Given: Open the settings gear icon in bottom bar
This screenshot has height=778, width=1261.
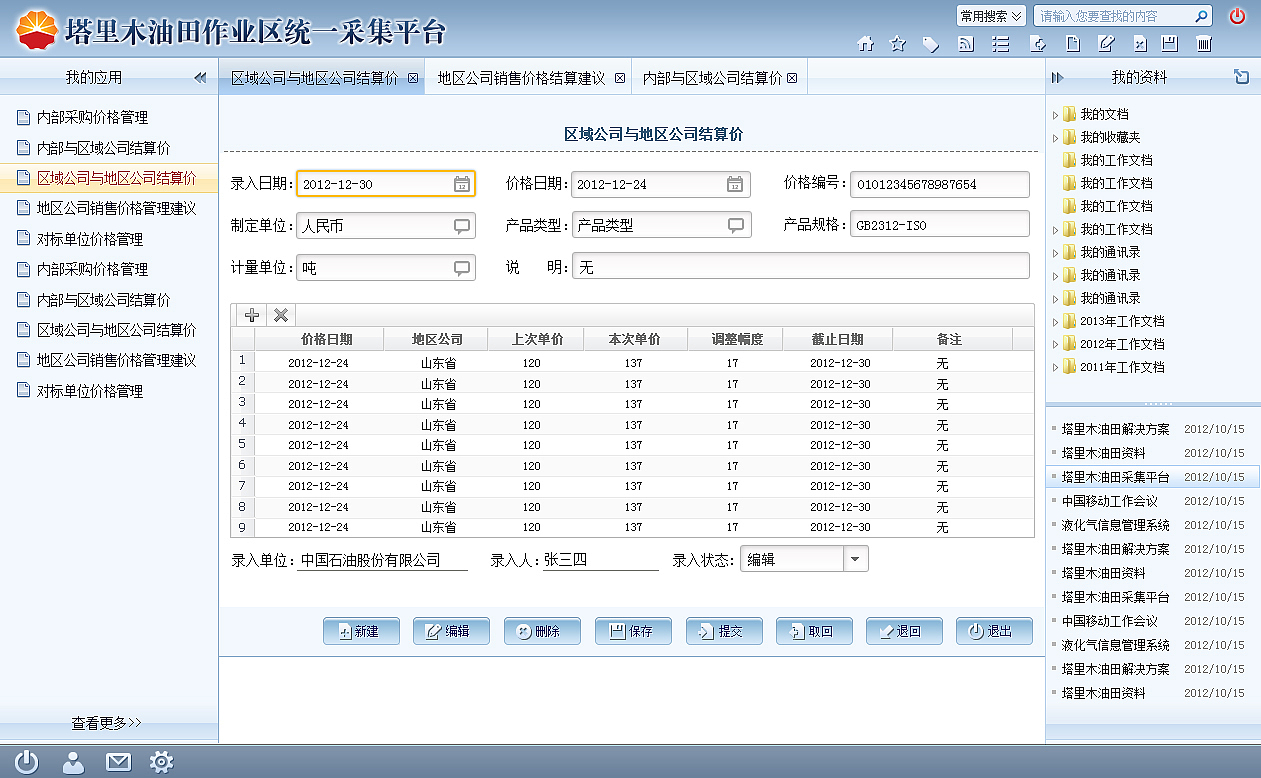Looking at the screenshot, I should pyautogui.click(x=161, y=762).
